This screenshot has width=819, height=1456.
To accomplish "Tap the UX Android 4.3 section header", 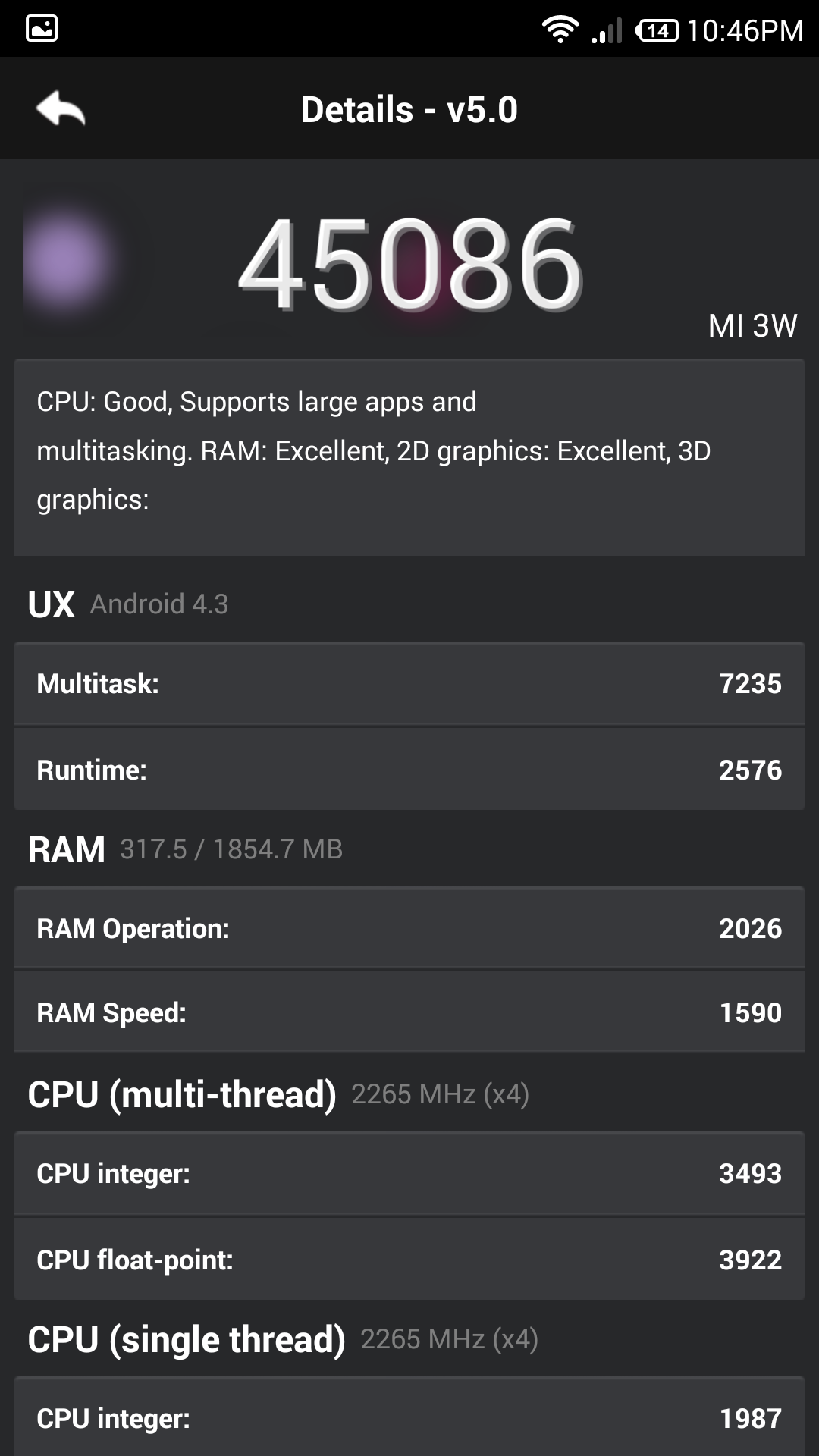I will coord(128,604).
